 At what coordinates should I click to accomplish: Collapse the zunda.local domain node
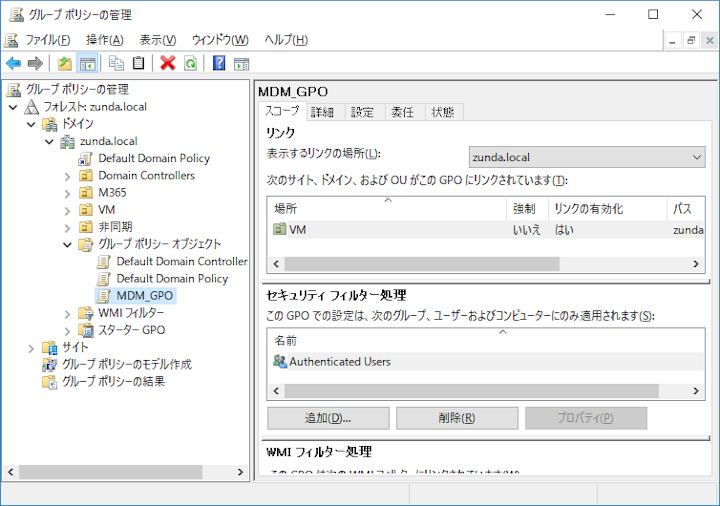[49, 142]
